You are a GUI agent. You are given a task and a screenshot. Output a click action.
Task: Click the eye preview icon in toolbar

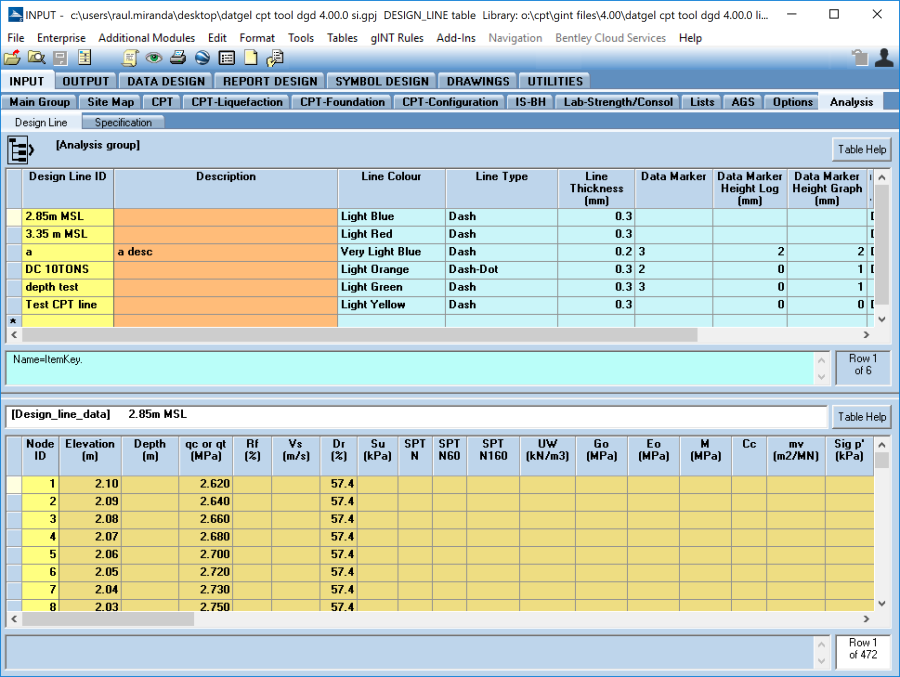(154, 58)
